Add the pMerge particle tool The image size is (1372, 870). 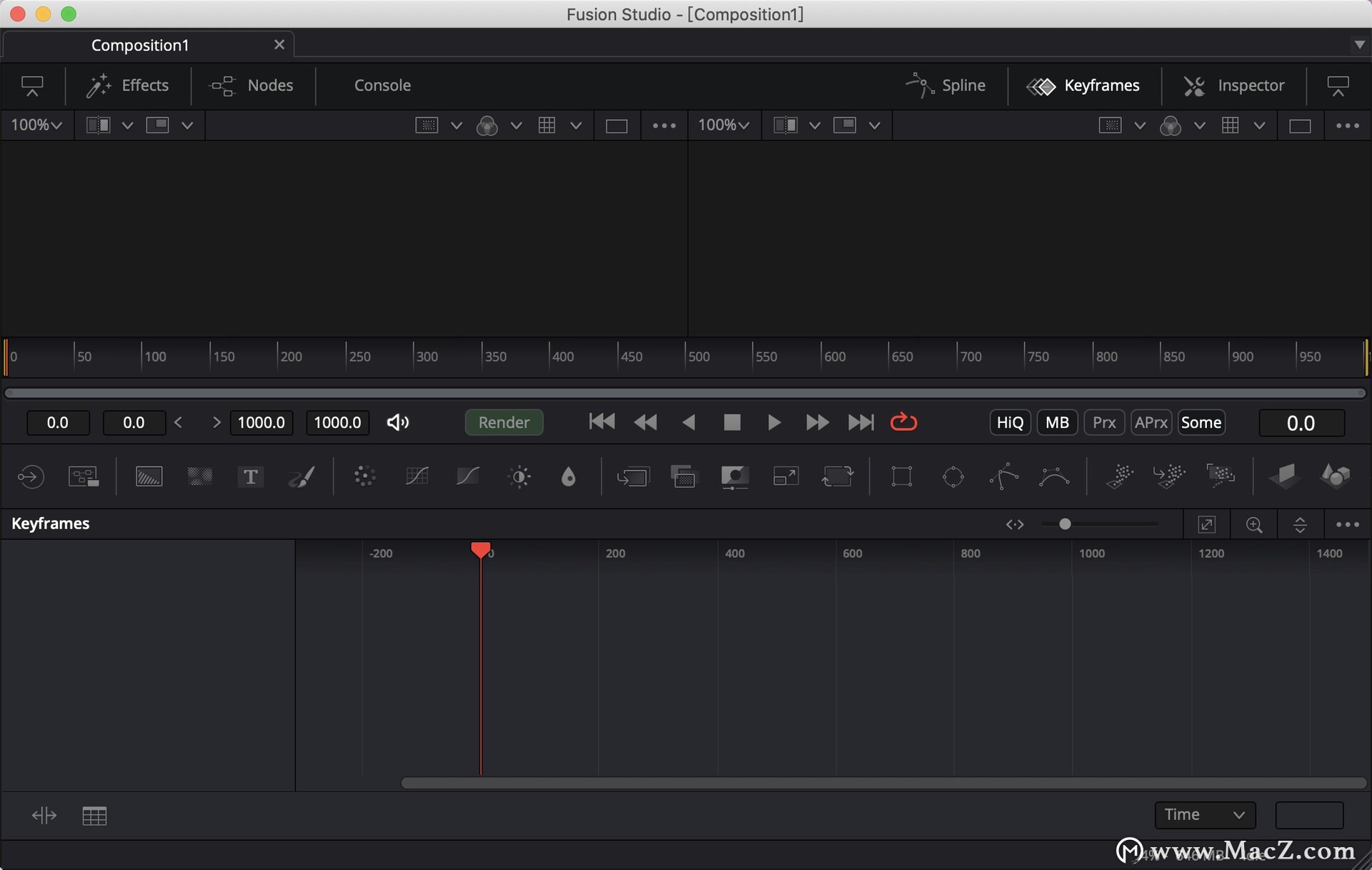[1170, 476]
